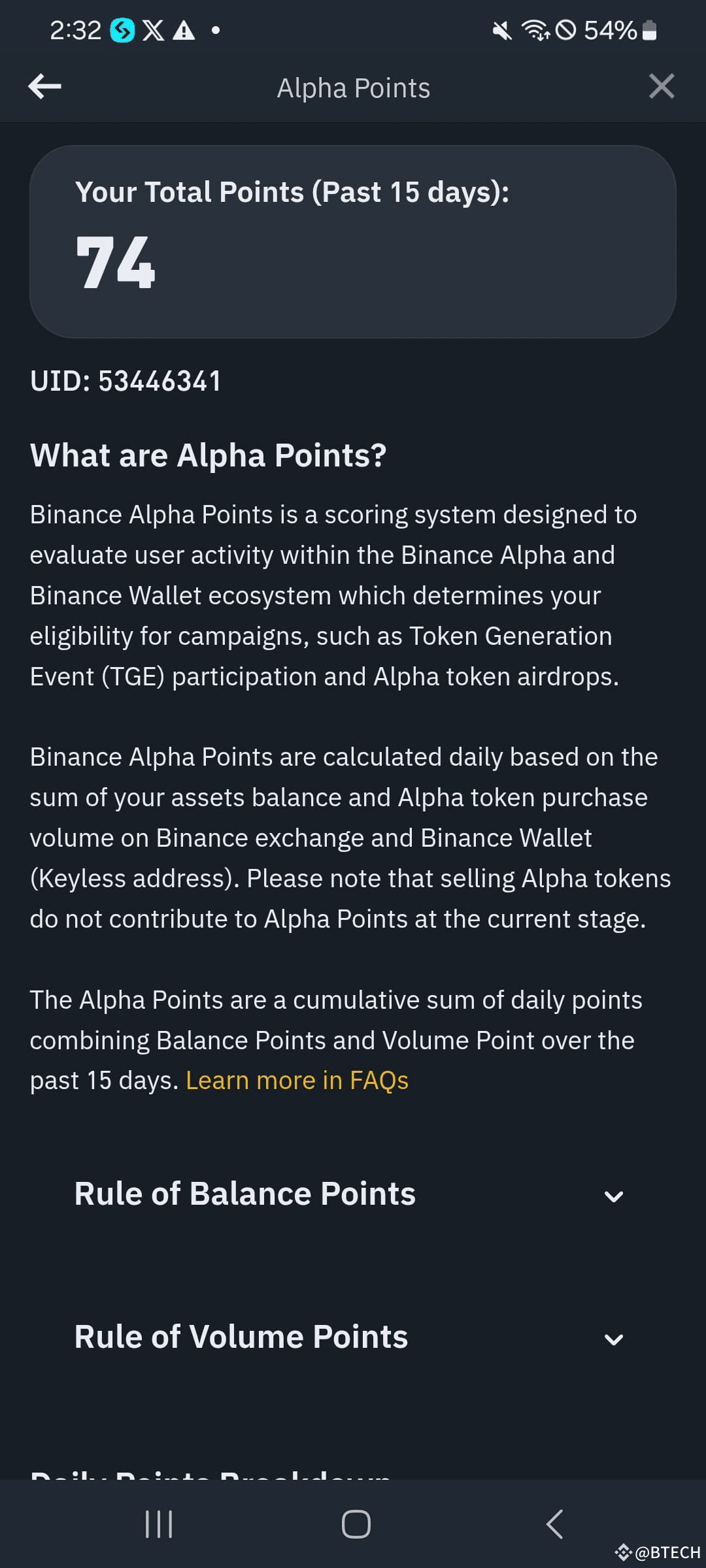Close the Alpha Points page
This screenshot has height=1568, width=706.
(662, 86)
